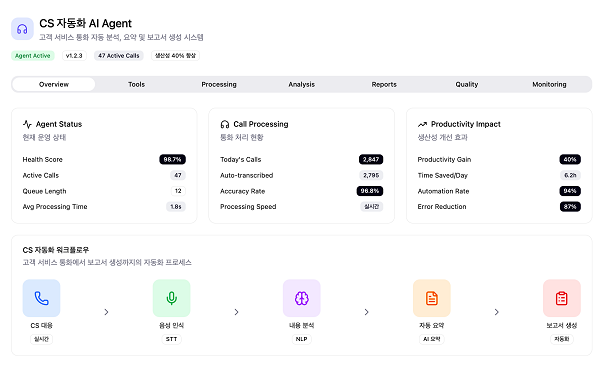Click the Productivity Impact card title
This screenshot has width=600, height=368.
[466, 124]
